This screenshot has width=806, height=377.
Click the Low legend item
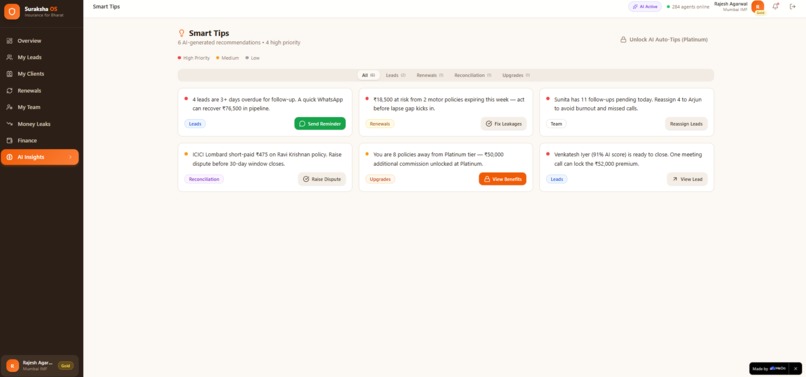click(252, 58)
